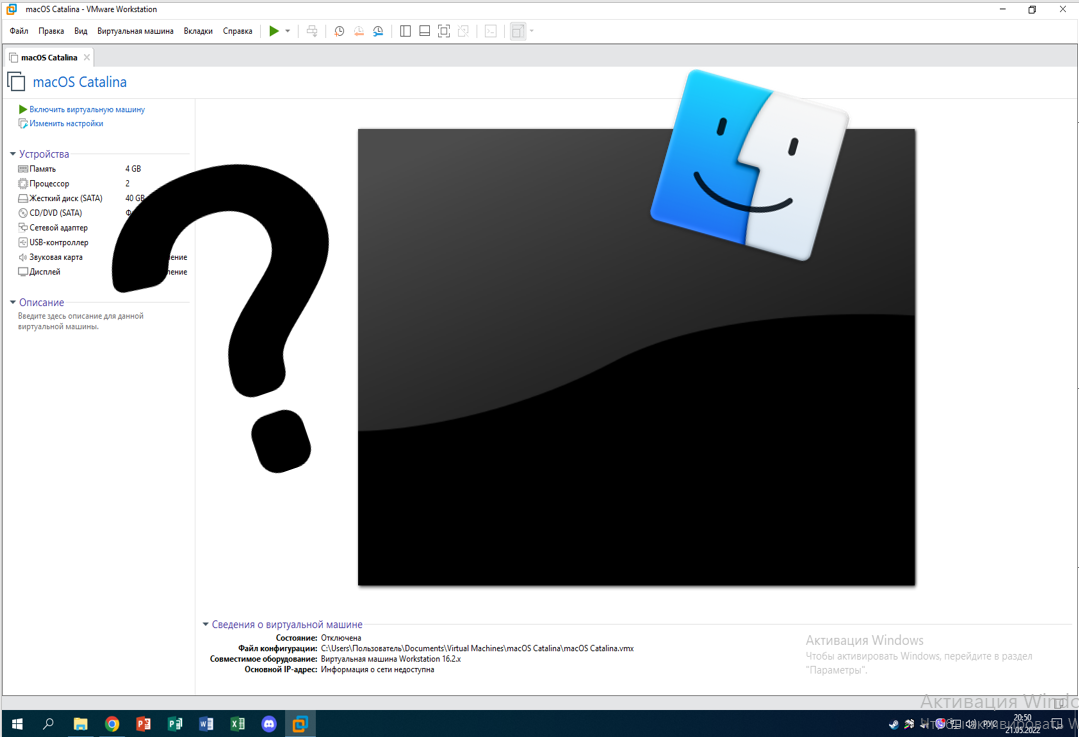Select the Память device row
Viewport: 1079px width, 737px height.
click(x=101, y=169)
